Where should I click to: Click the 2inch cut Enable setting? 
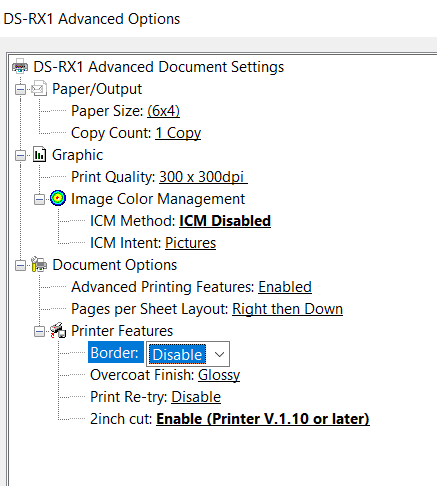[x=263, y=419]
